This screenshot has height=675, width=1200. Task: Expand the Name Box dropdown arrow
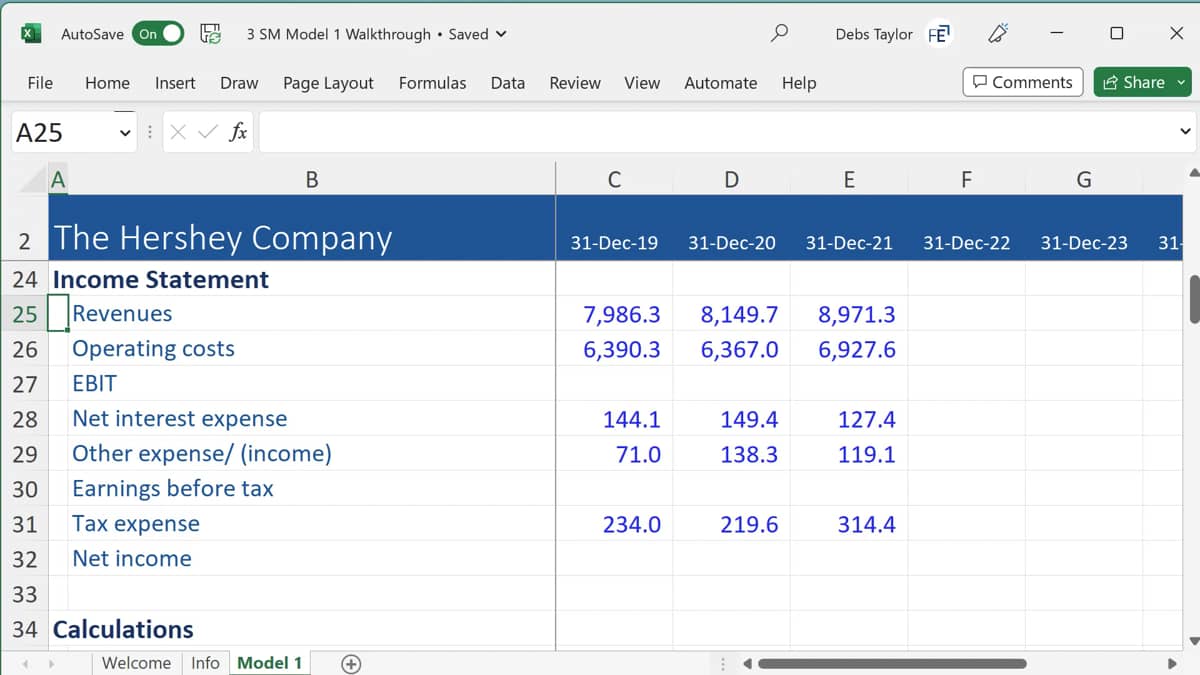125,132
